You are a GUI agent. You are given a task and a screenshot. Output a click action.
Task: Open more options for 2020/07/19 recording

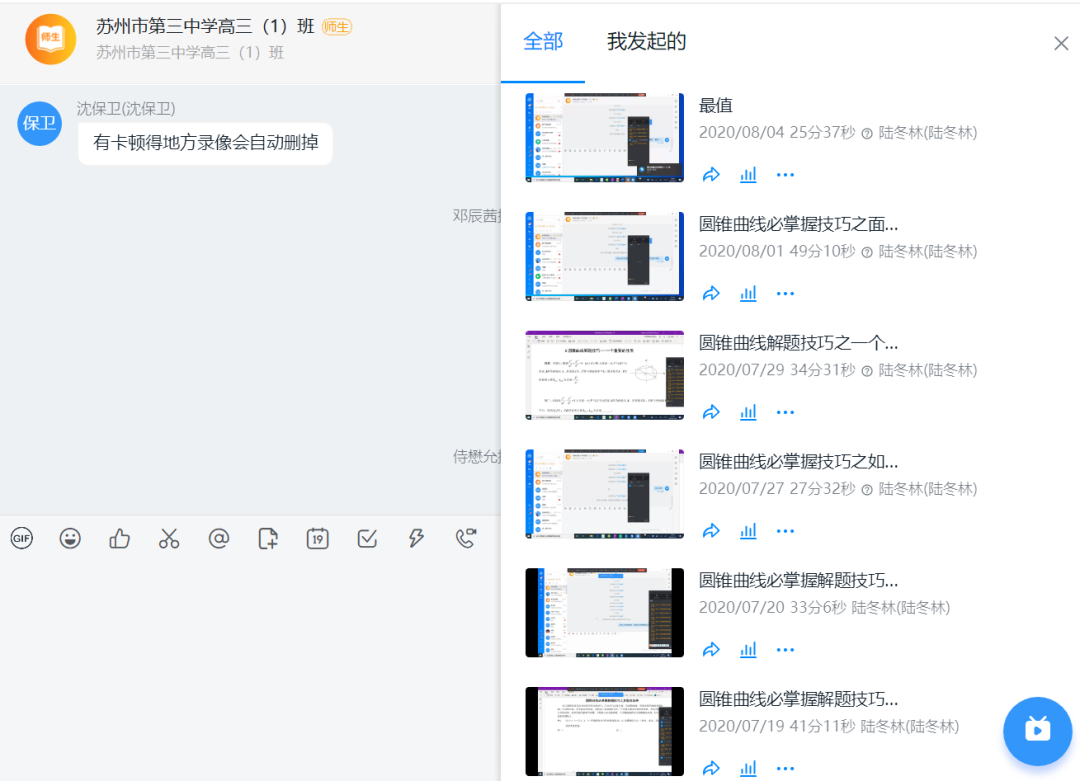click(785, 768)
